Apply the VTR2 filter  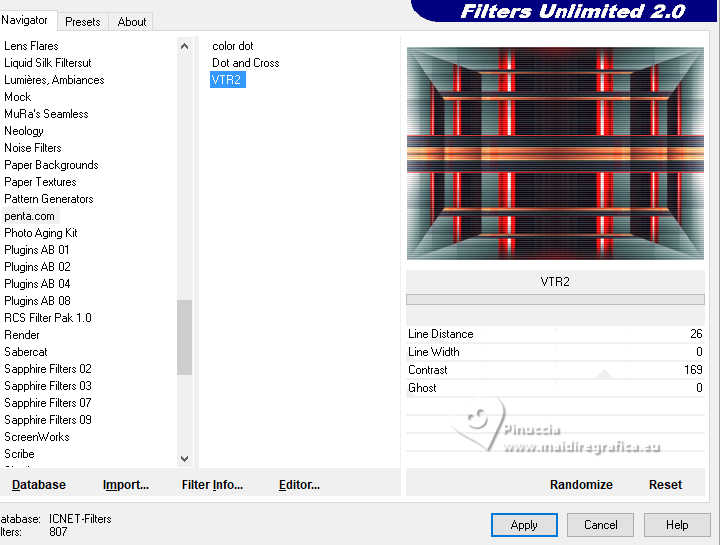coord(524,525)
